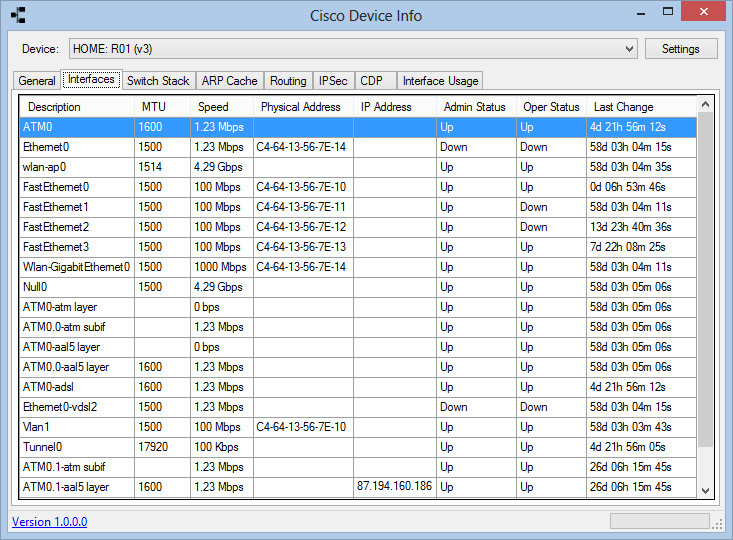Sort by Oper Status column header
This screenshot has width=733, height=540.
(x=551, y=107)
